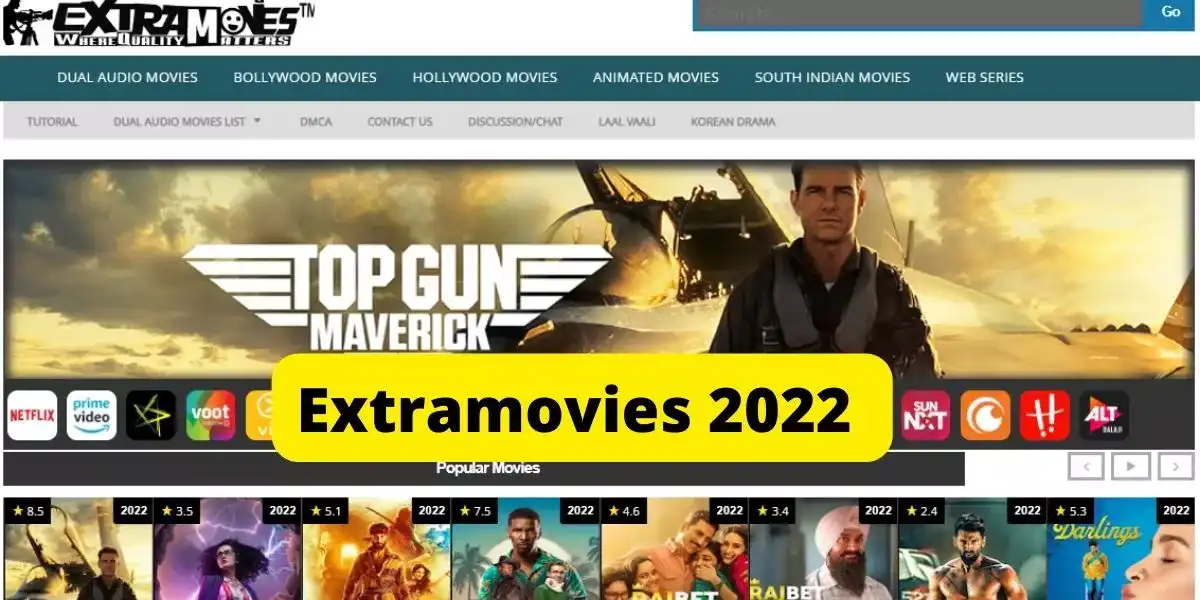Open the Web Series menu item

[985, 77]
